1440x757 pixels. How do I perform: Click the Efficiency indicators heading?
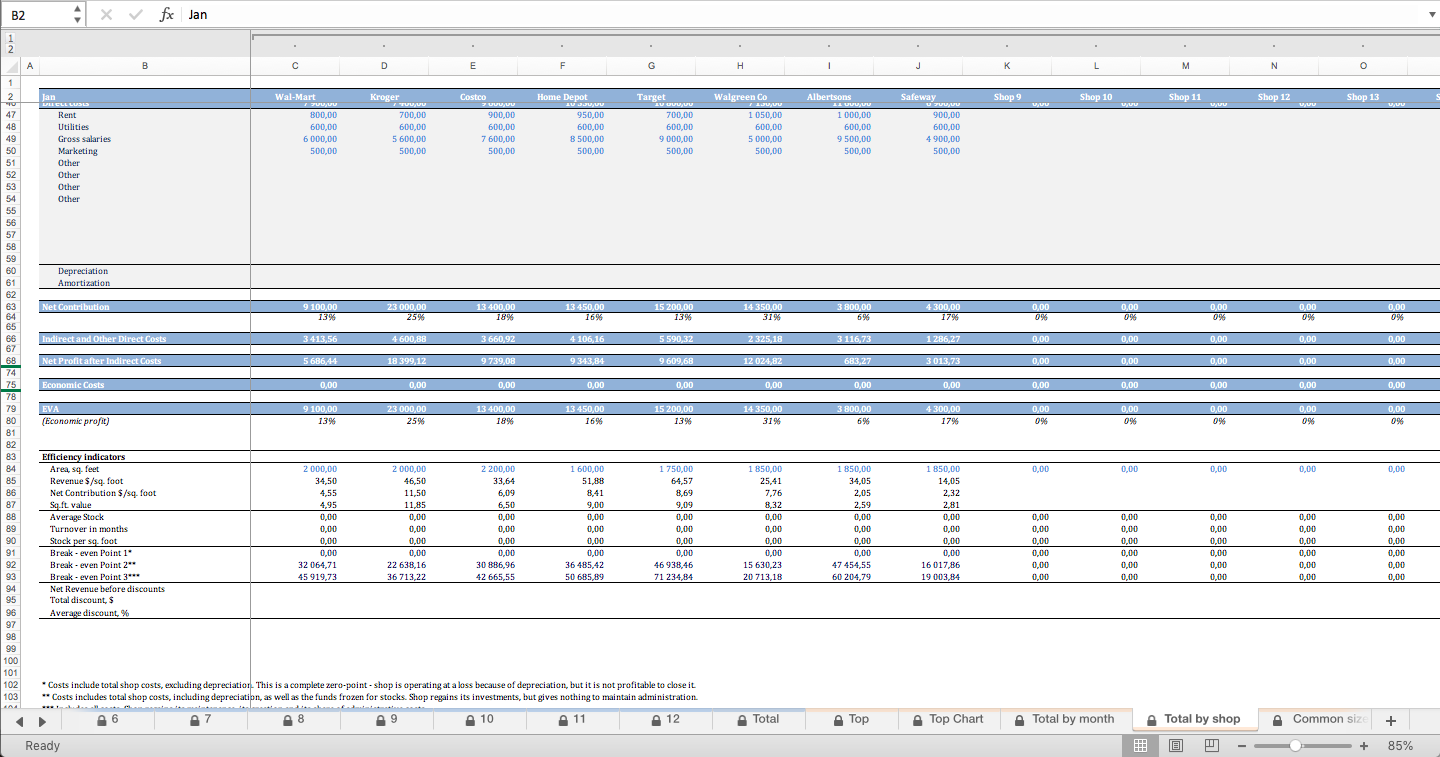(x=83, y=457)
